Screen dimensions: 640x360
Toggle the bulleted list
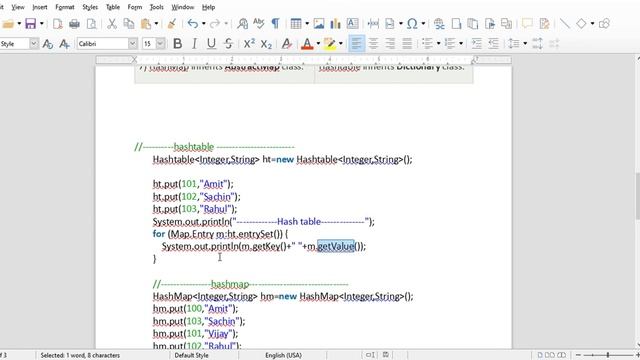click(x=427, y=43)
